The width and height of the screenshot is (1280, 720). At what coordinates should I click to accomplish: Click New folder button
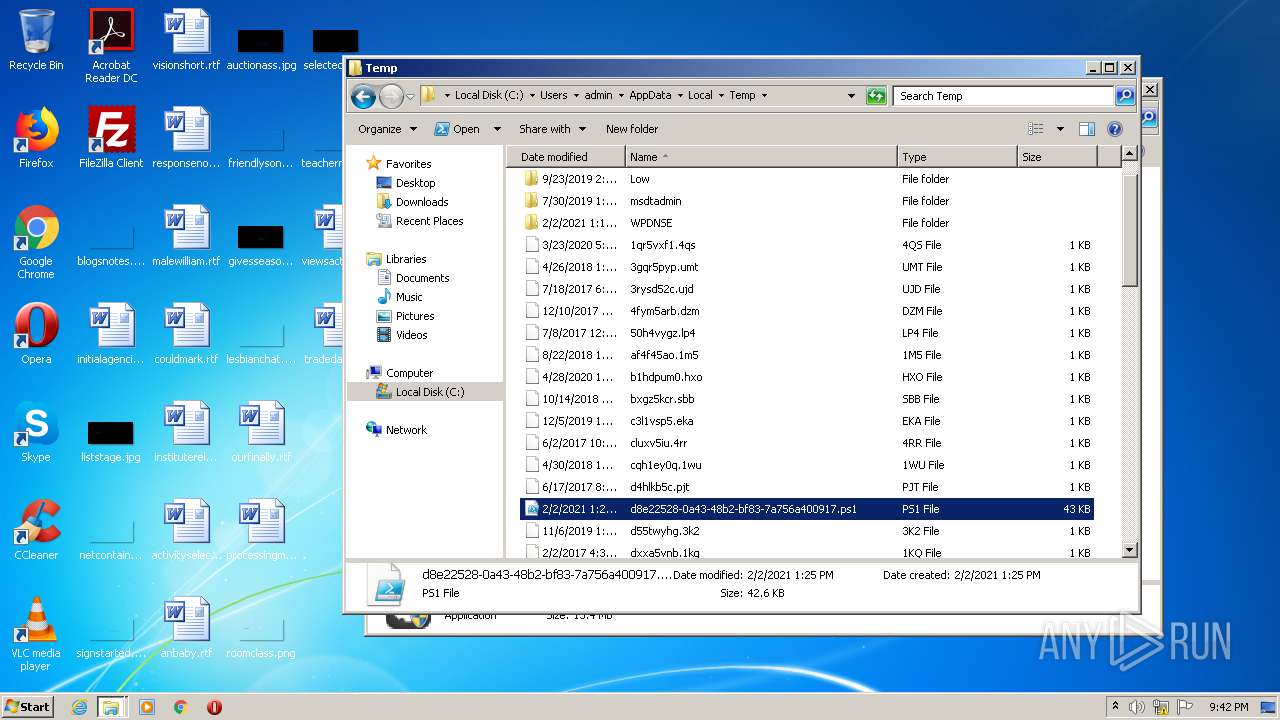tap(632, 129)
